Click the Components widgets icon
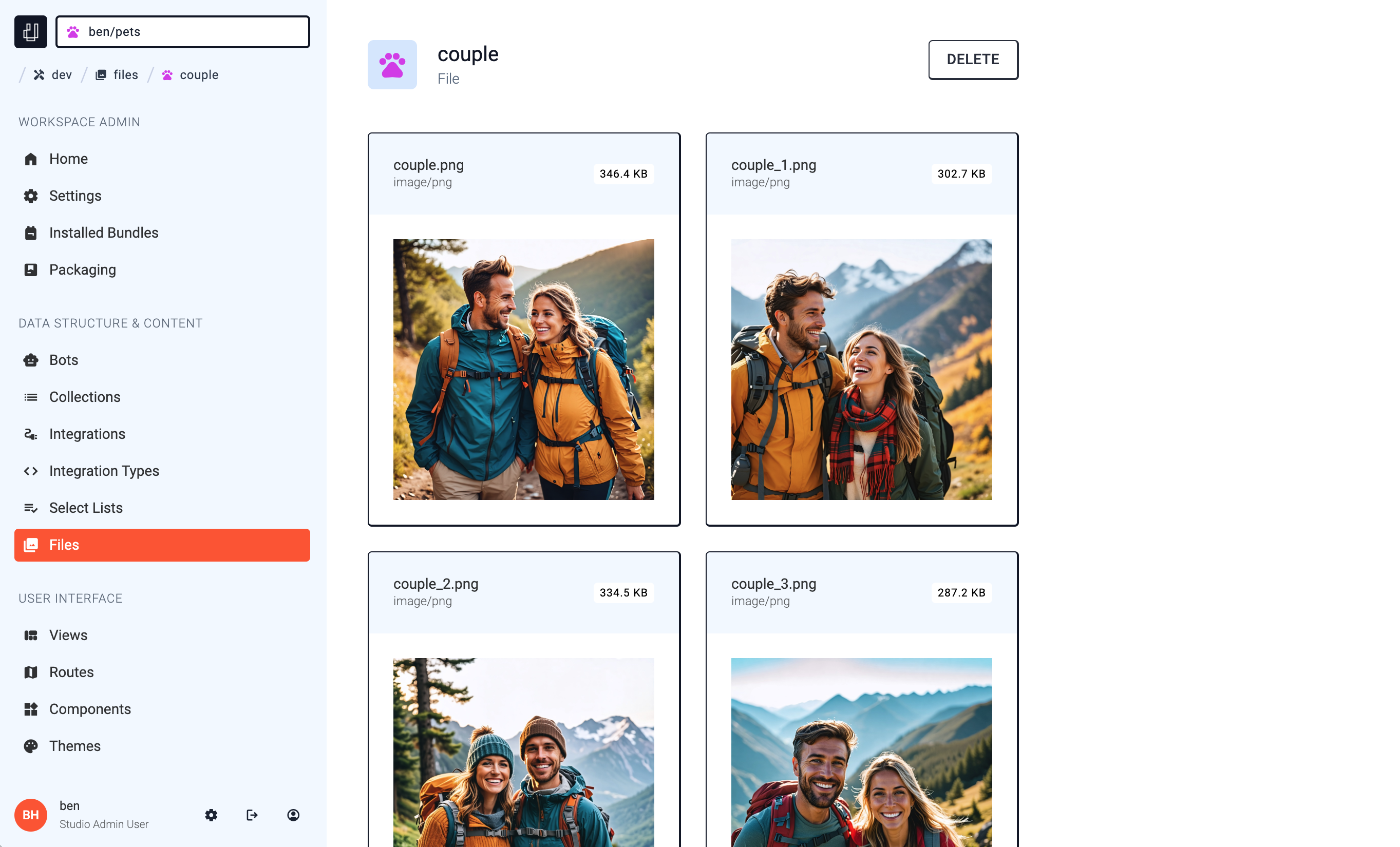 (x=31, y=709)
